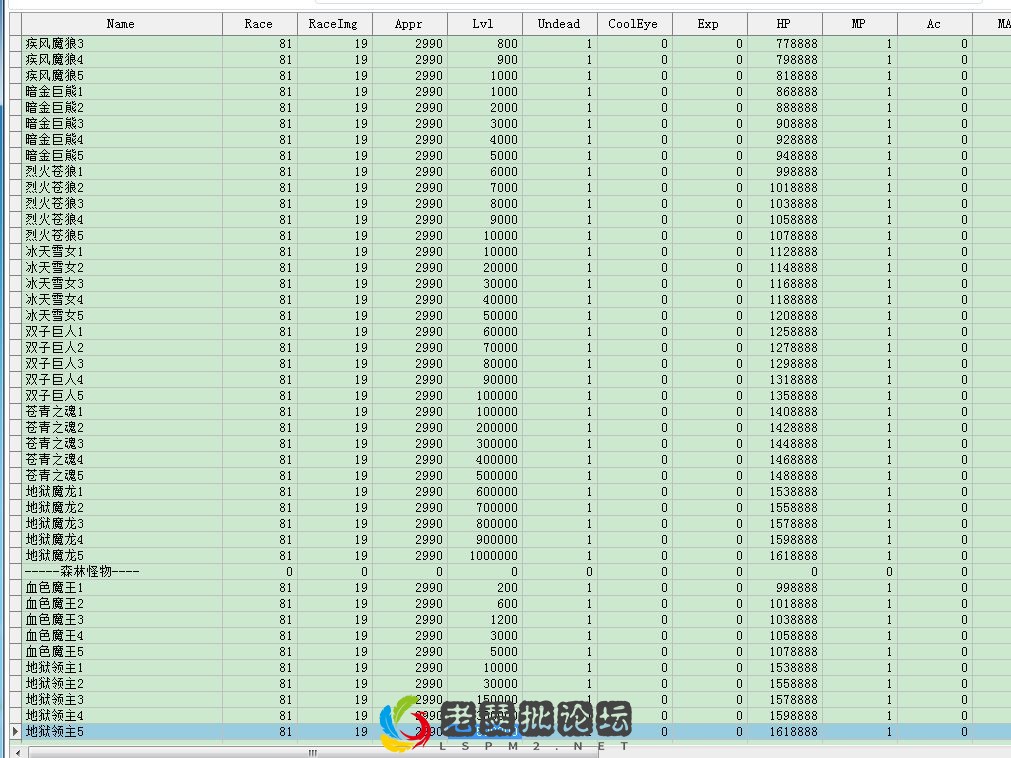Select the 疾风魔狼3 name cell
Screen dimensions: 1011x758
(x=55, y=44)
